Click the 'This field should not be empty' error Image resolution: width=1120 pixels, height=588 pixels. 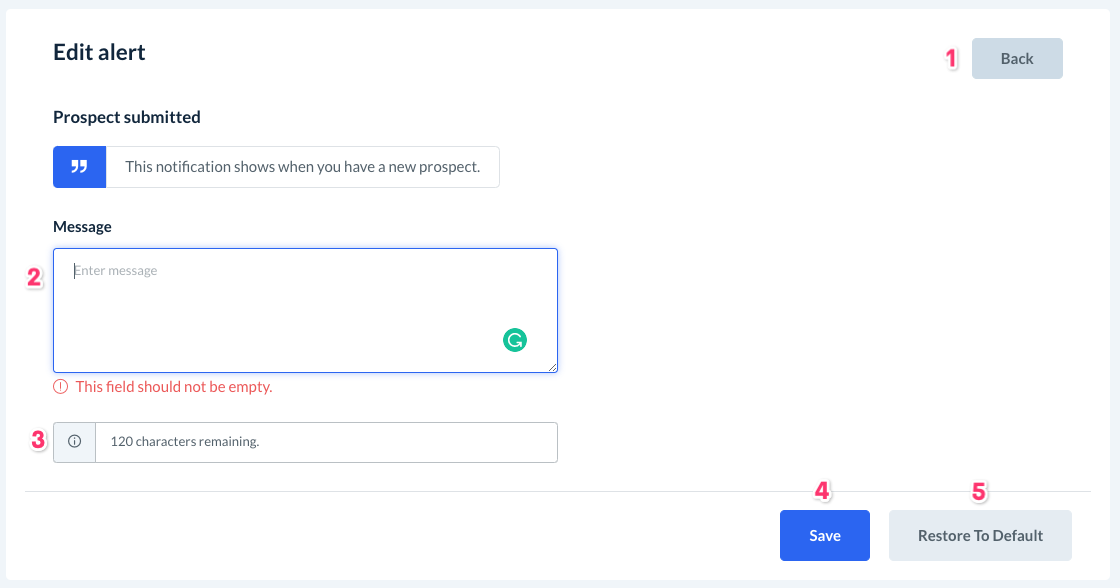174,386
